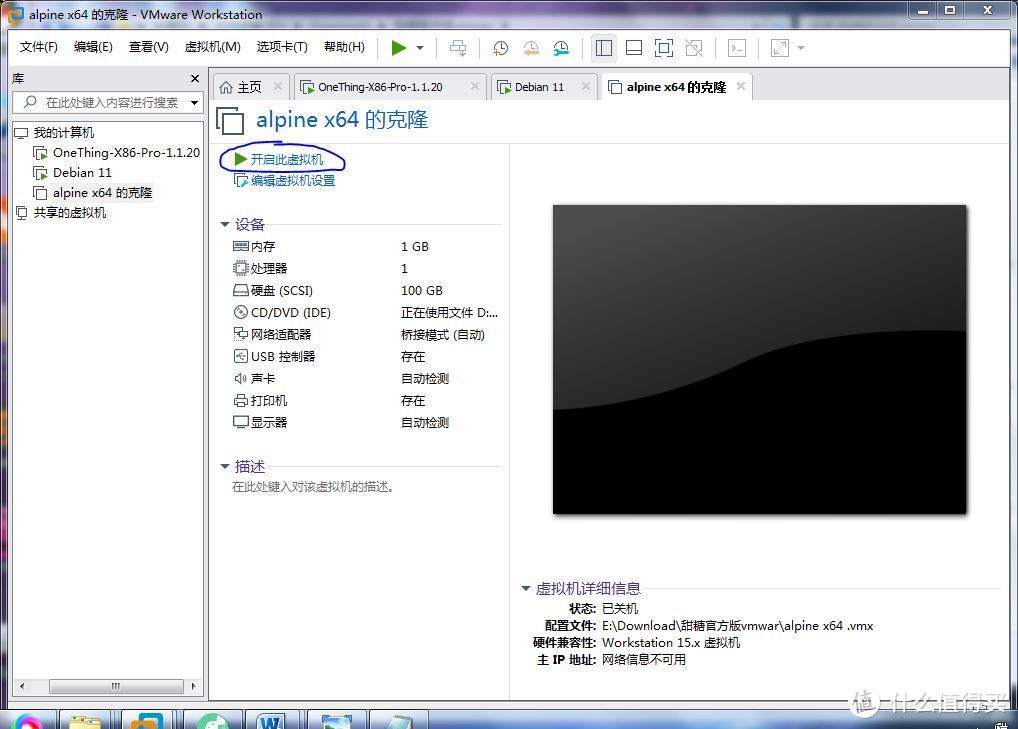Image resolution: width=1018 pixels, height=729 pixels.
Task: Switch to full screen mode
Action: pyautogui.click(x=663, y=47)
